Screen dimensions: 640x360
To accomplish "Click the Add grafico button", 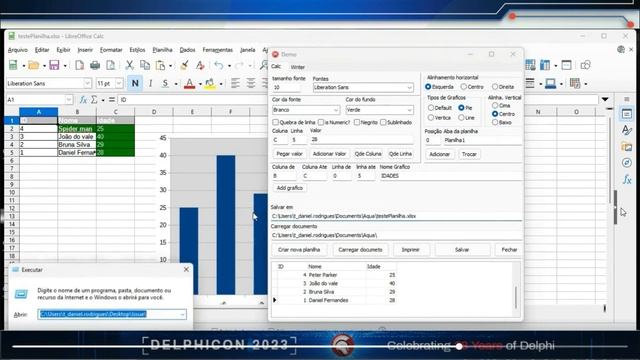I will (290, 188).
